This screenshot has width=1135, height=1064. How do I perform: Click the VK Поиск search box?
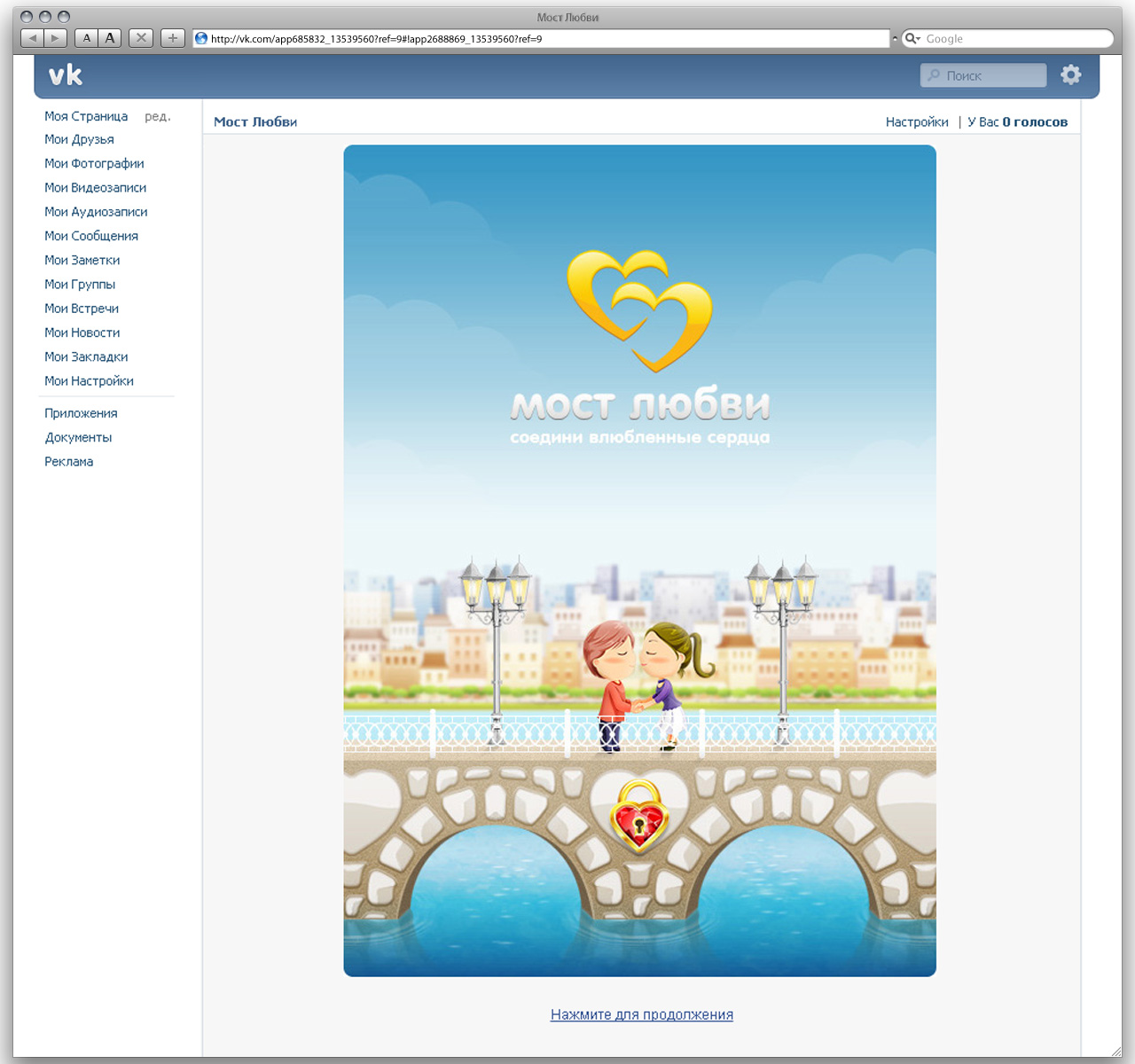[x=983, y=75]
